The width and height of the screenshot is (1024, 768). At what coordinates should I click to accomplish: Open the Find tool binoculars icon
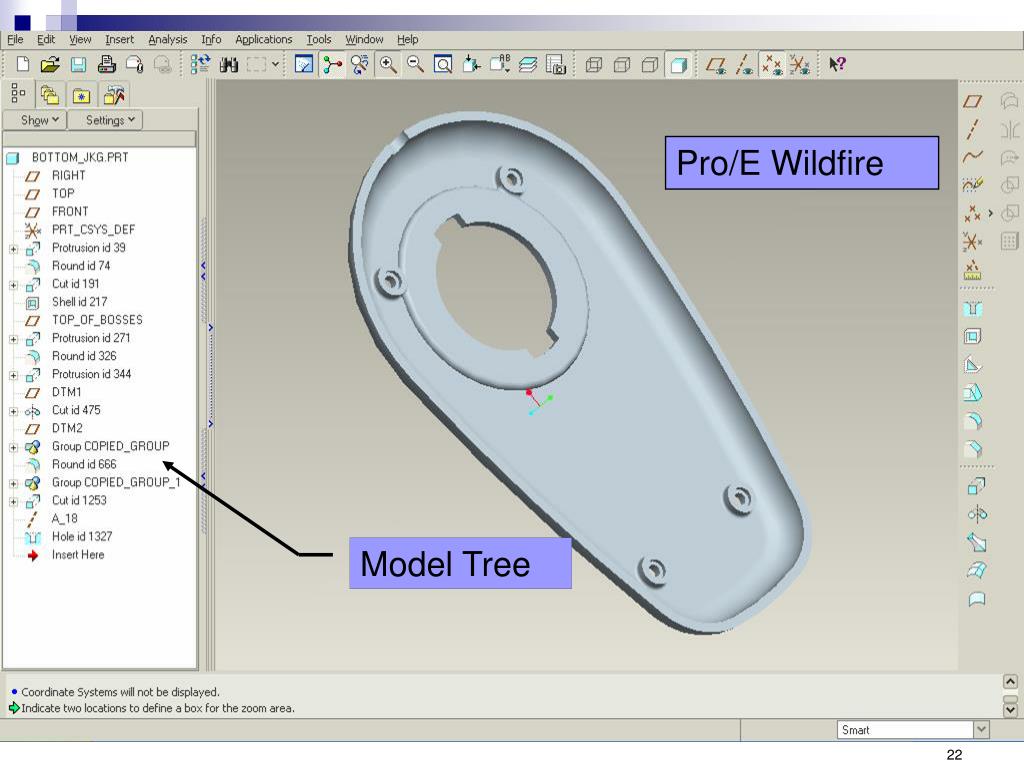pyautogui.click(x=229, y=64)
